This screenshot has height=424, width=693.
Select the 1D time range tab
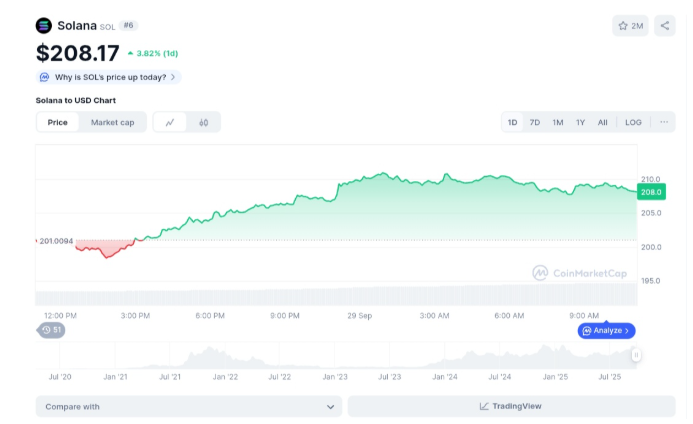pos(513,122)
